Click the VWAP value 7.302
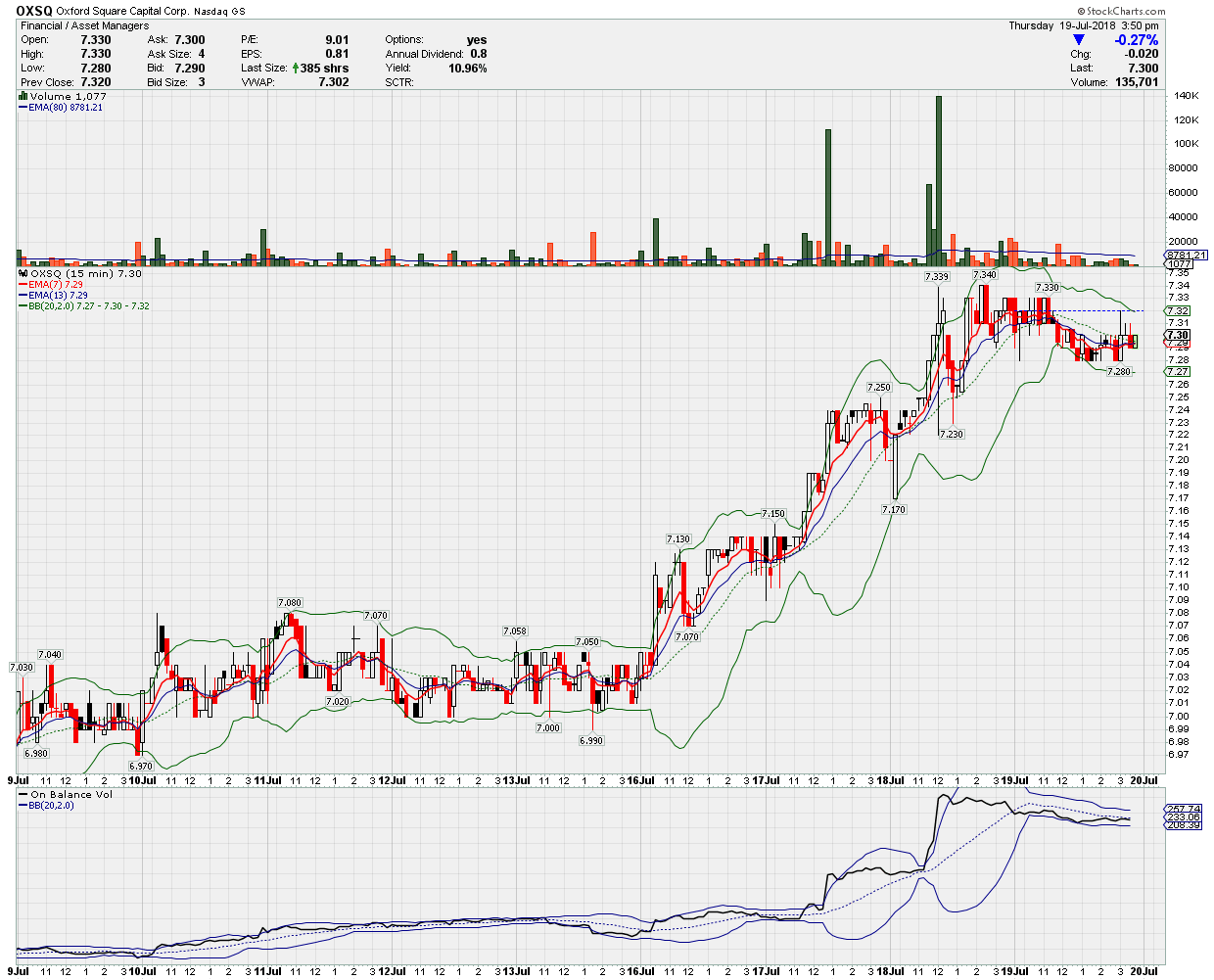The width and height of the screenshot is (1214, 980). point(334,82)
